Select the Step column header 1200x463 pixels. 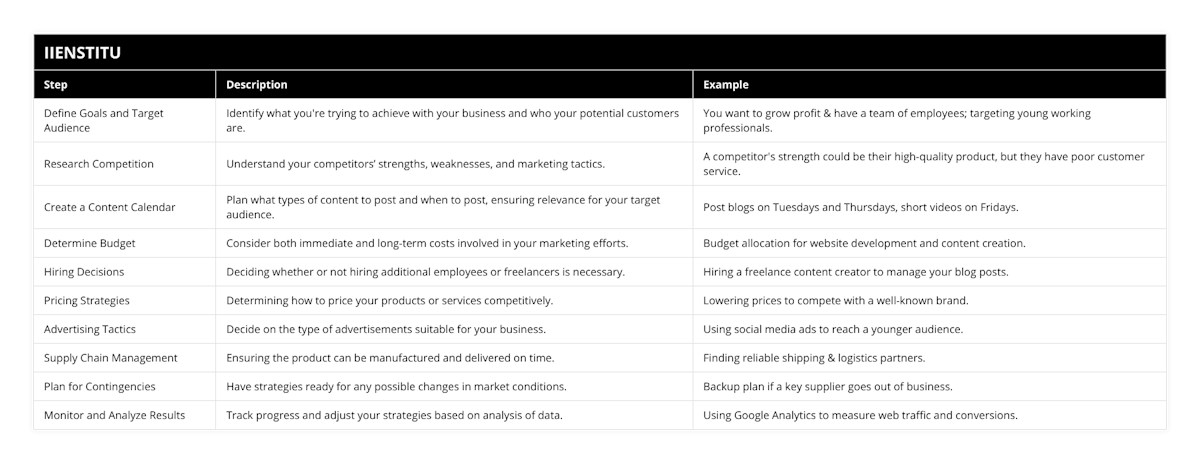pos(56,85)
